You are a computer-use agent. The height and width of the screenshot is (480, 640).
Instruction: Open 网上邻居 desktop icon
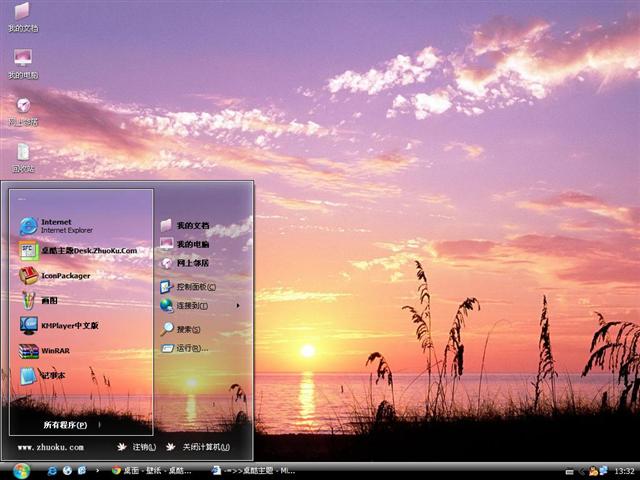pyautogui.click(x=22, y=108)
